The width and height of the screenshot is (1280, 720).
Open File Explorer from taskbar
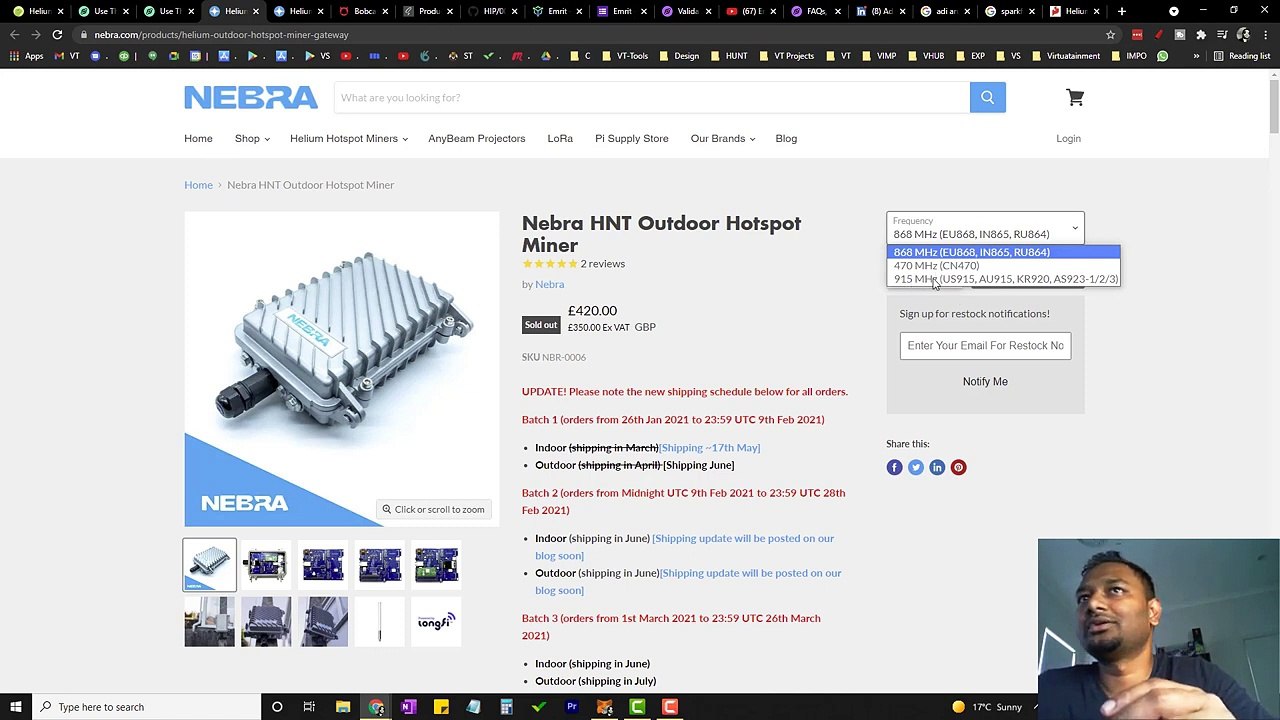(343, 707)
